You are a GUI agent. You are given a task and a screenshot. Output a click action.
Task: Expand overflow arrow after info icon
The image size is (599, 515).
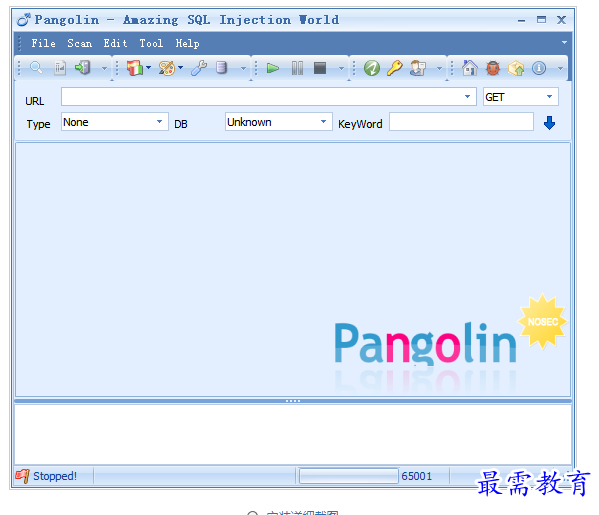[560, 69]
